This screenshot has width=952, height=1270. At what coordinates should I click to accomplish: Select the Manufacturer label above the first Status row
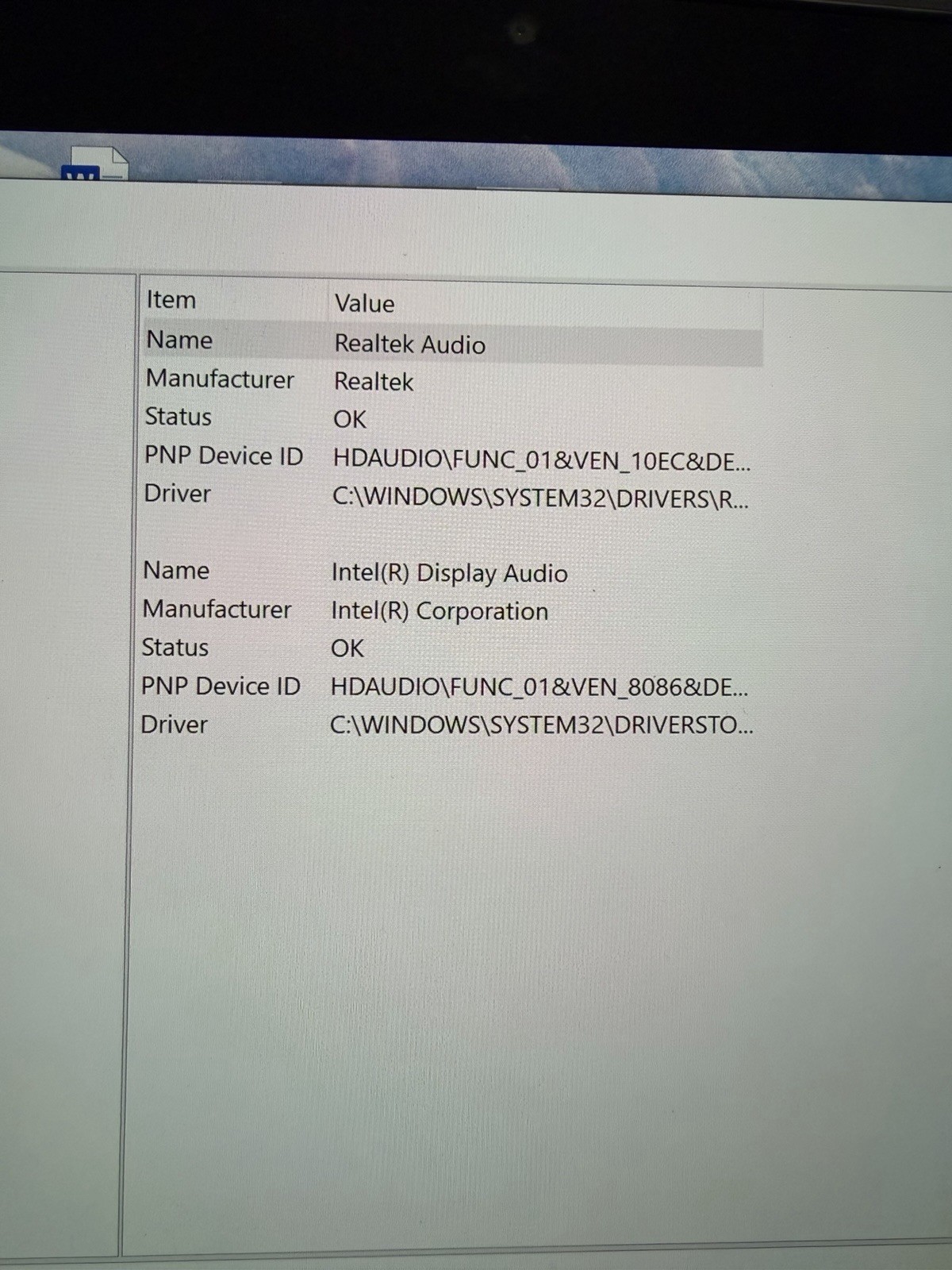[x=220, y=379]
